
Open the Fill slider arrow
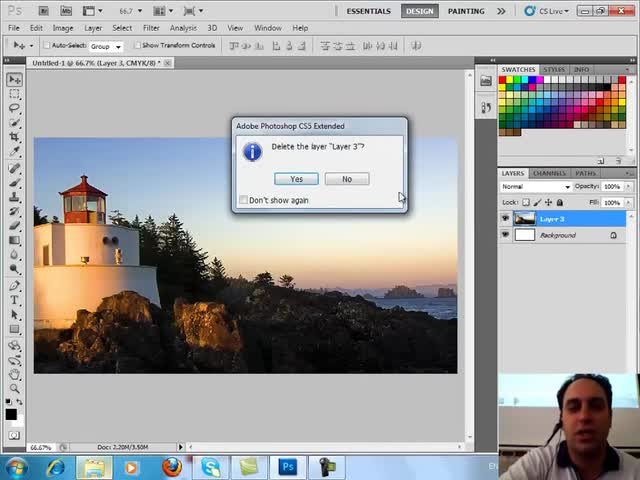click(x=629, y=202)
